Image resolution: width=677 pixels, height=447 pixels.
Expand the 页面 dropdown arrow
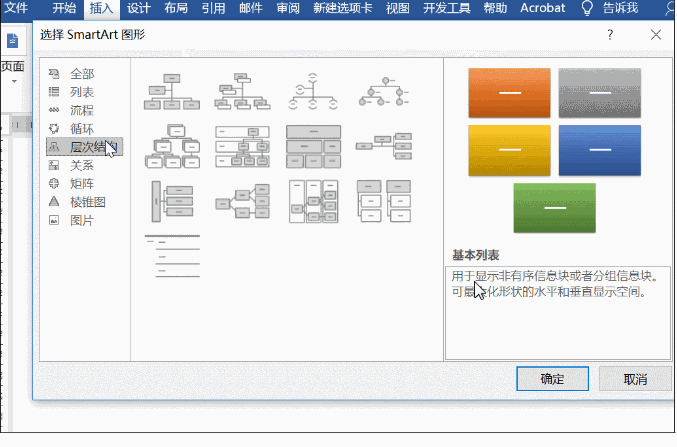(14, 81)
